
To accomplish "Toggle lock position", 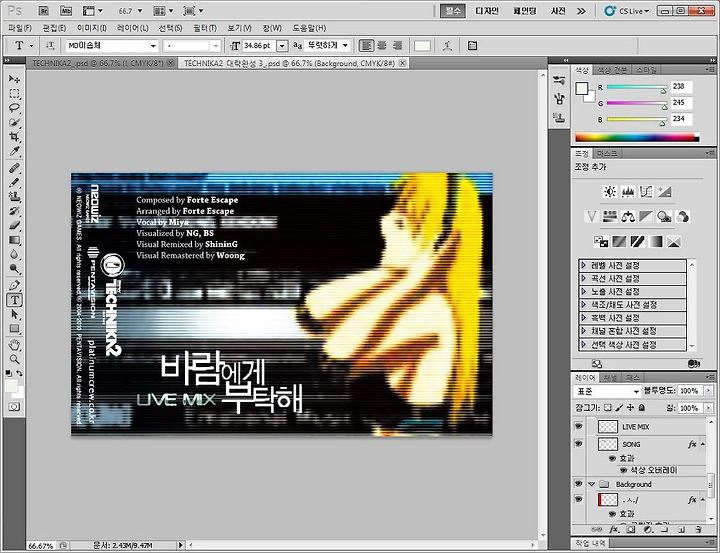I will tap(630, 407).
